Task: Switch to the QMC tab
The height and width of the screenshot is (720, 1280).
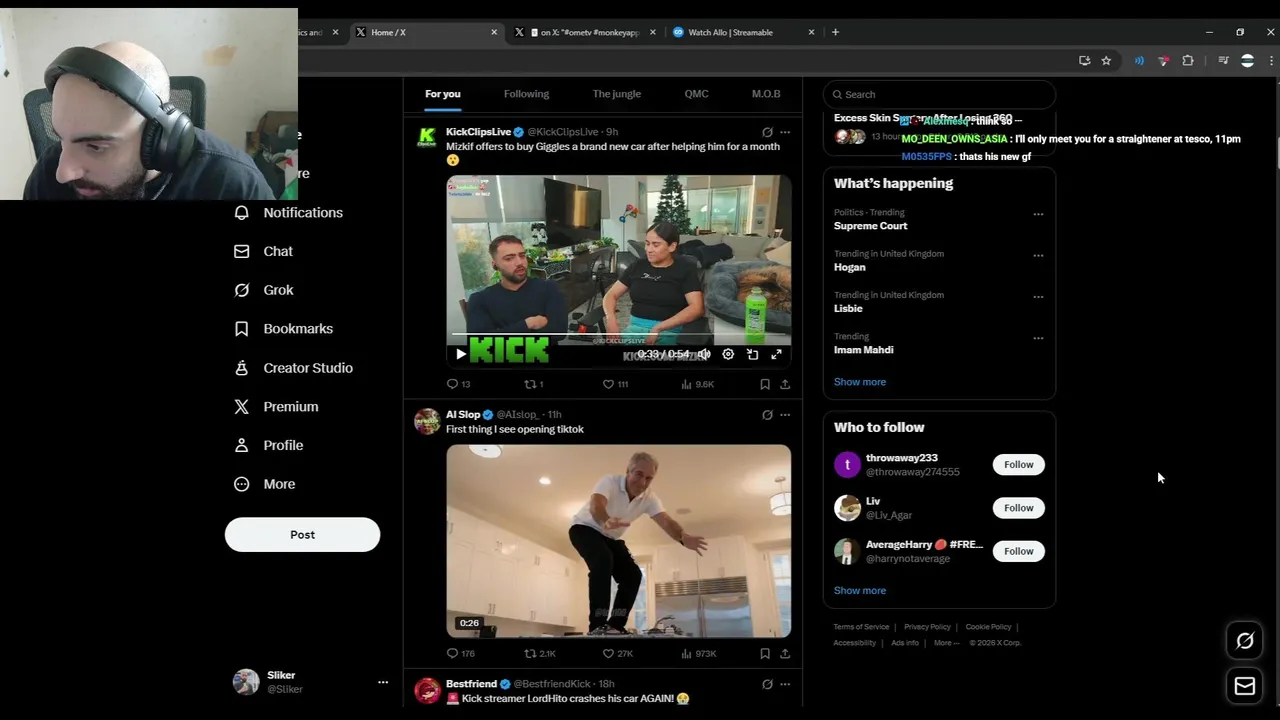Action: (x=696, y=94)
